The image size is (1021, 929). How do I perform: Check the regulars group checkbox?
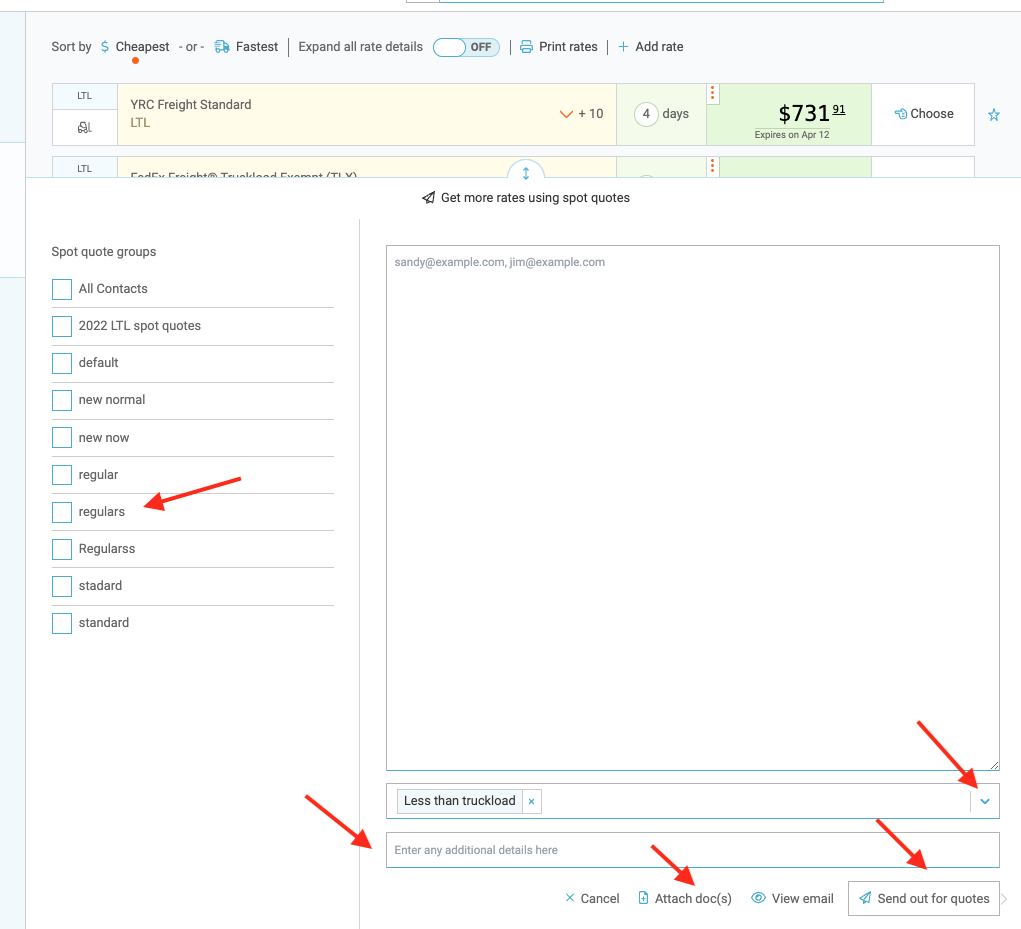click(x=62, y=512)
